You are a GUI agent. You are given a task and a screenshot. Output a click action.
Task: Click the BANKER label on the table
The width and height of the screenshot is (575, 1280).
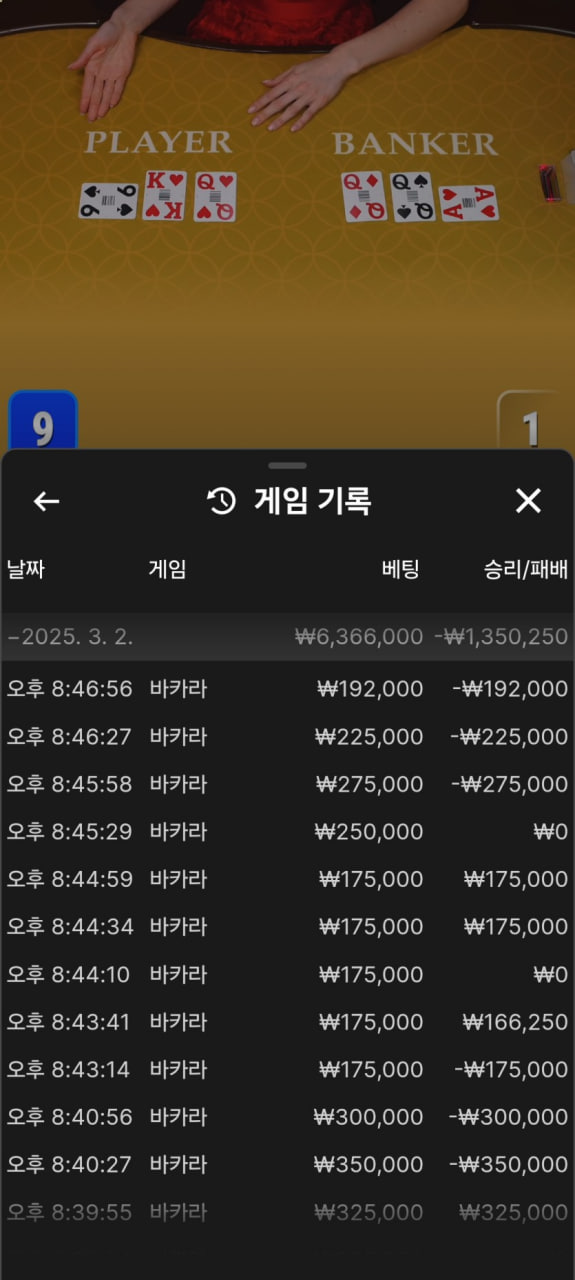click(415, 144)
